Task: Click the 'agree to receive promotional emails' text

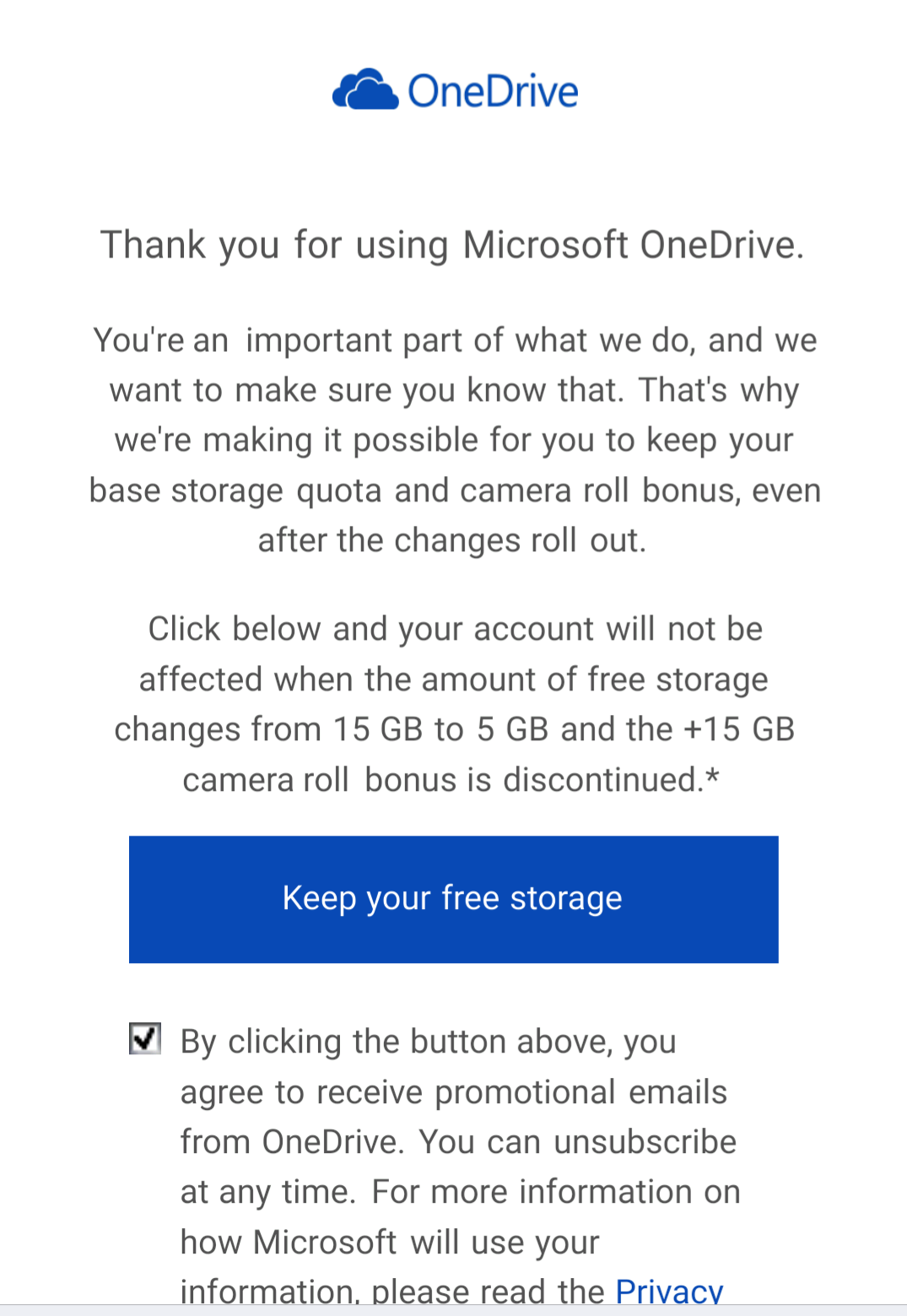Action: tap(454, 1092)
